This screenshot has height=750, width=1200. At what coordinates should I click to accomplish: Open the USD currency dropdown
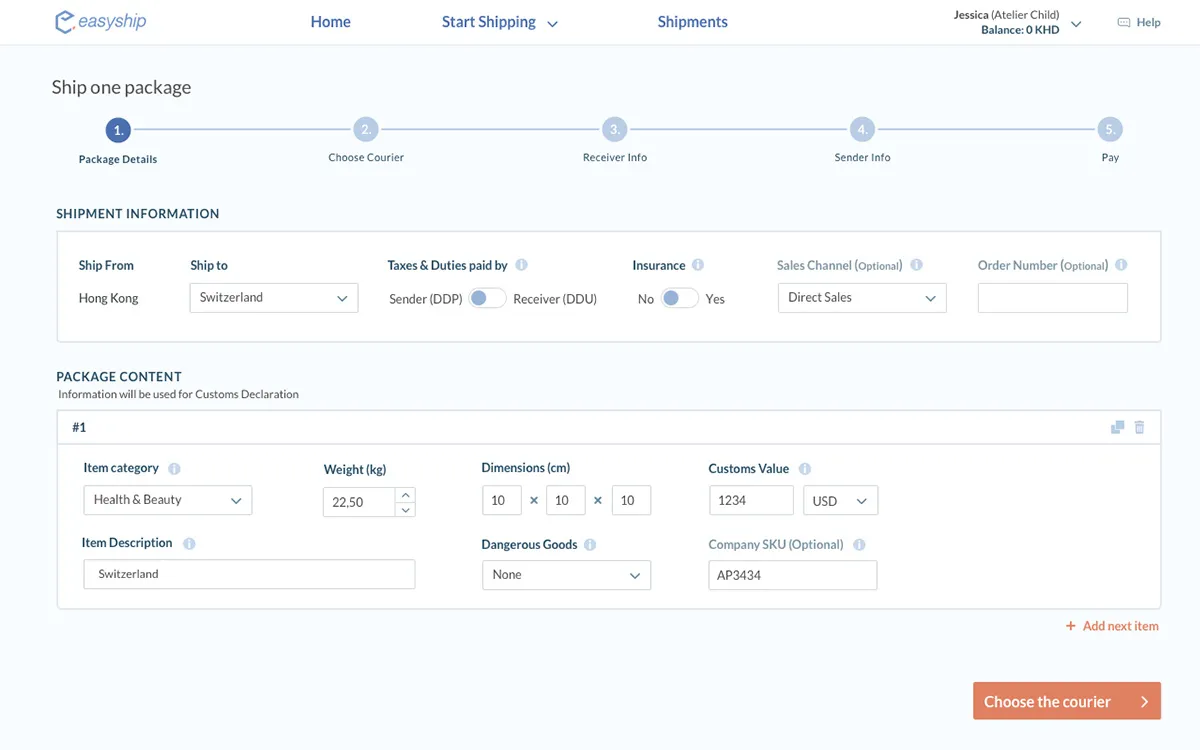pyautogui.click(x=840, y=501)
